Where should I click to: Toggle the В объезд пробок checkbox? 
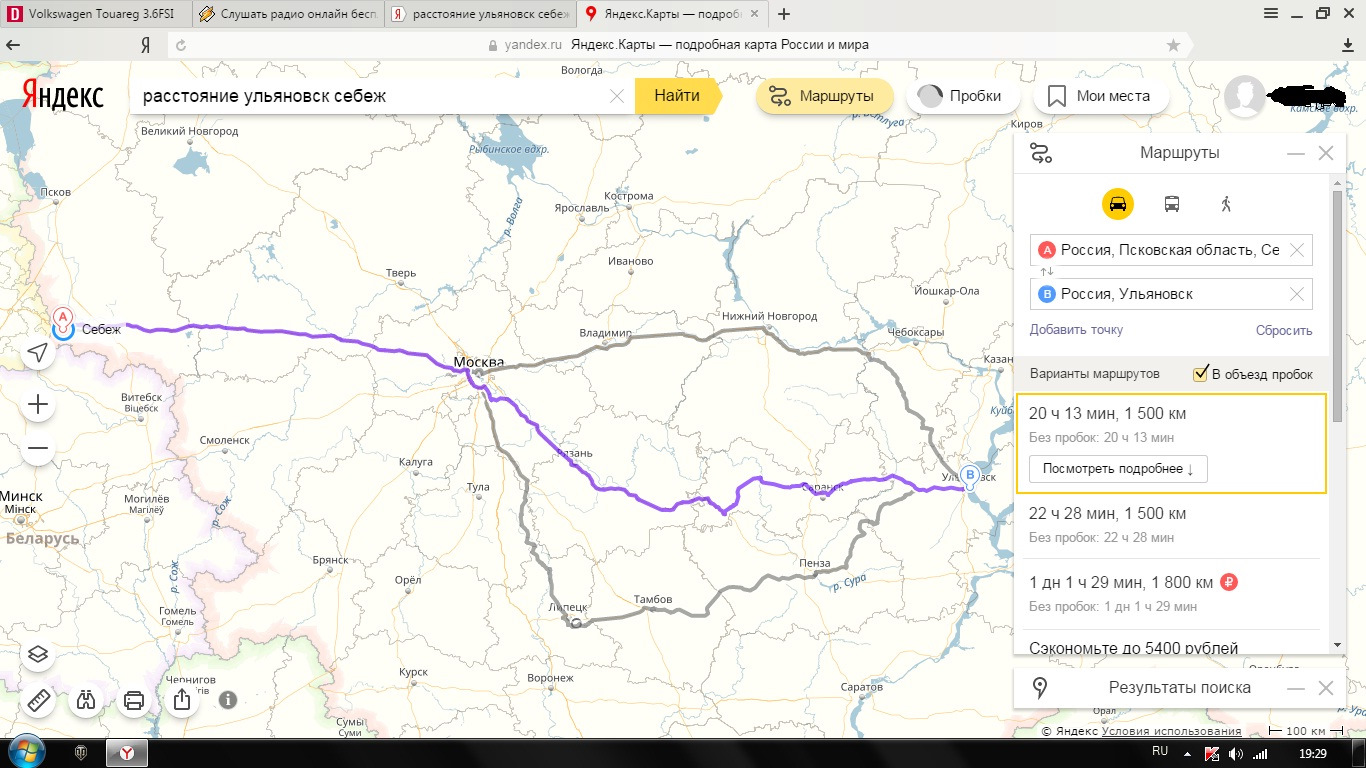coord(1201,374)
